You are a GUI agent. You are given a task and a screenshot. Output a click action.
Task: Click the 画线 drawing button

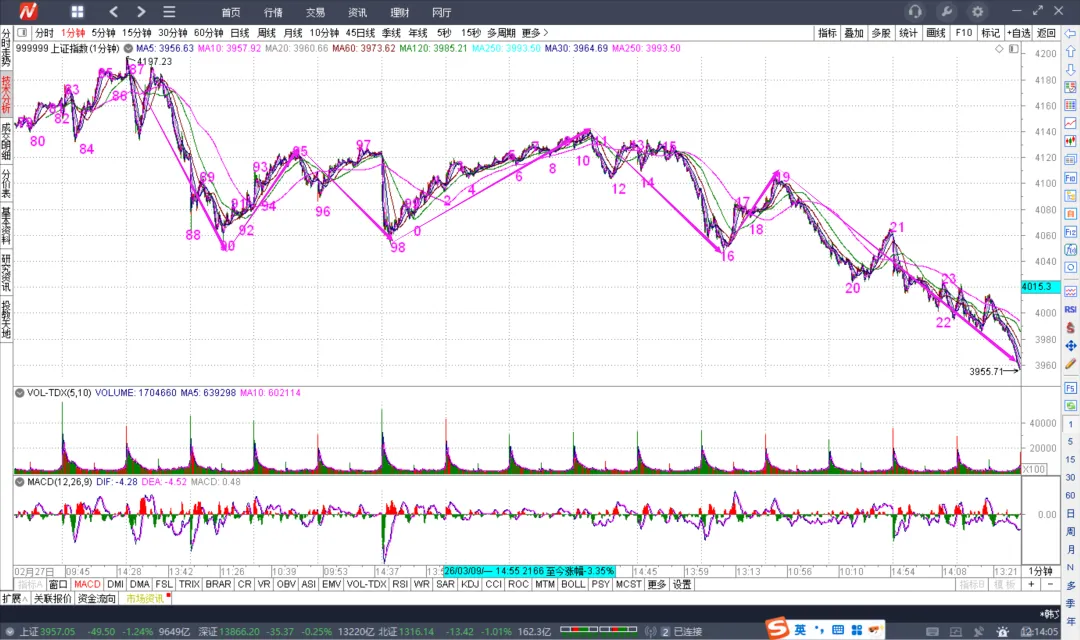pyautogui.click(x=935, y=32)
